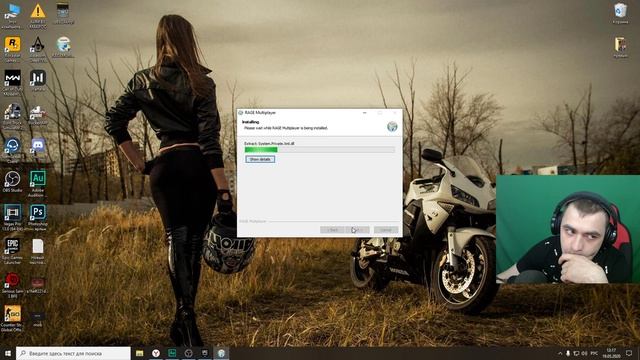Open the desktop shortcut with white bars icon
This screenshot has width=640, height=360.
(38, 81)
